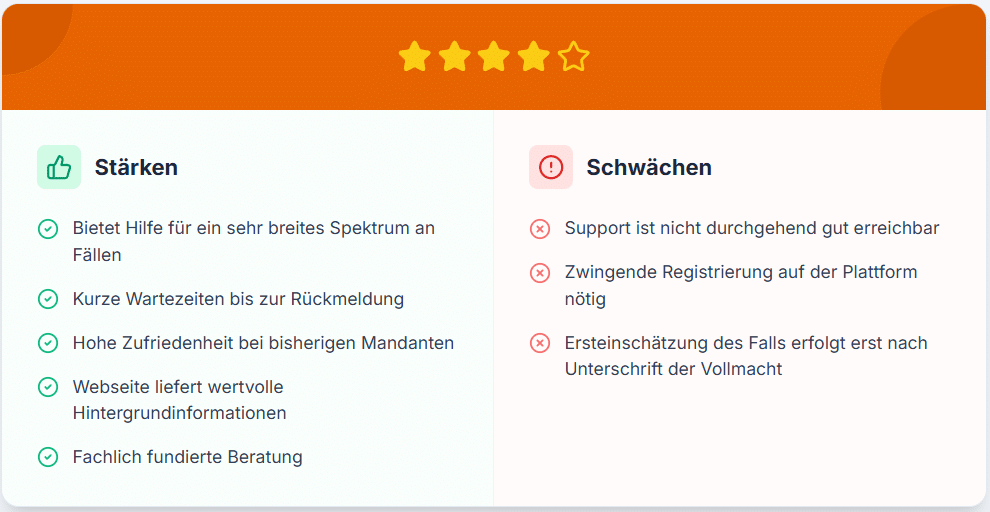Click the first yellow rating star
The height and width of the screenshot is (512, 990).
tap(414, 57)
